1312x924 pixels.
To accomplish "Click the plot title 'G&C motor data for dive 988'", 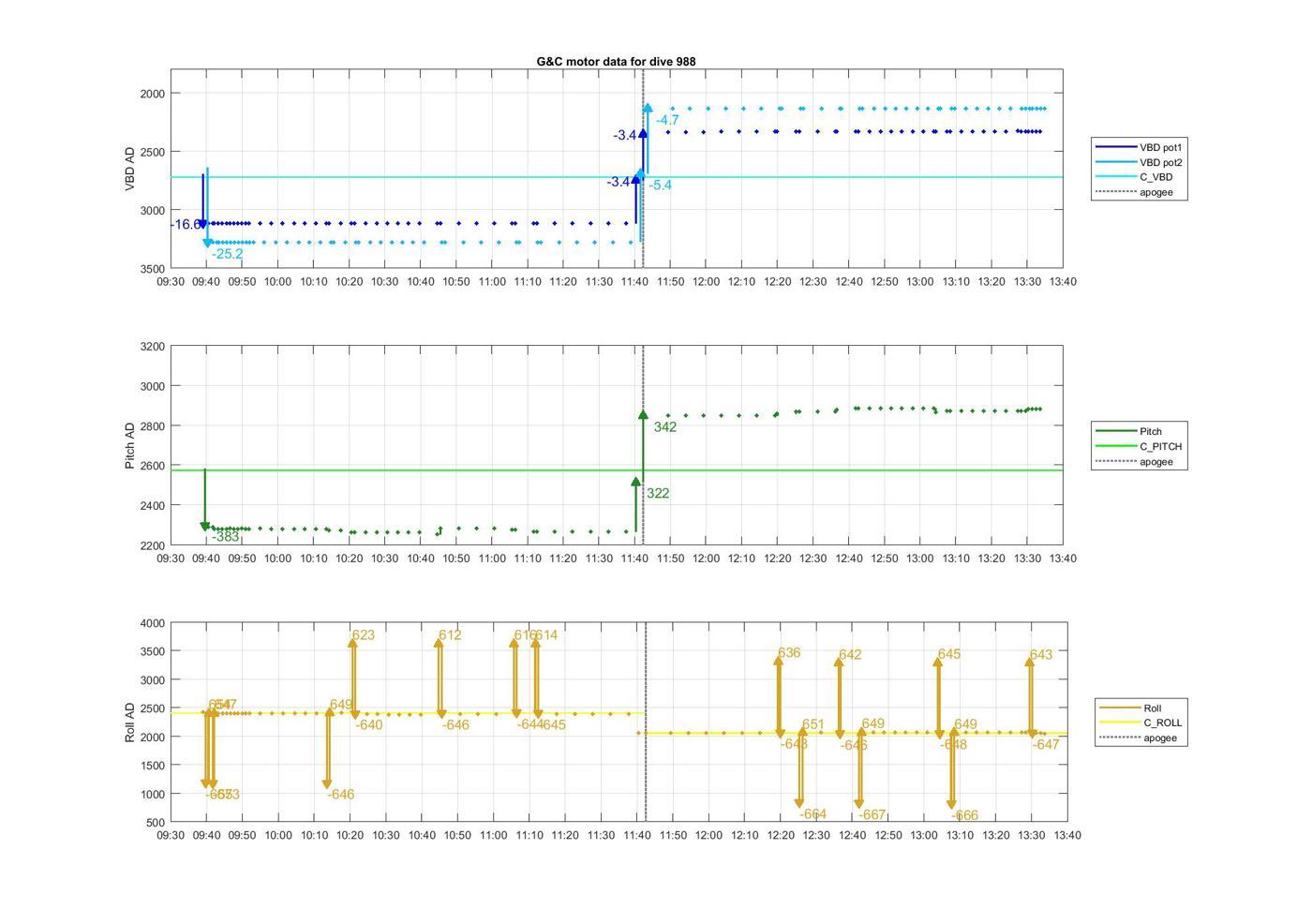I will point(616,61).
